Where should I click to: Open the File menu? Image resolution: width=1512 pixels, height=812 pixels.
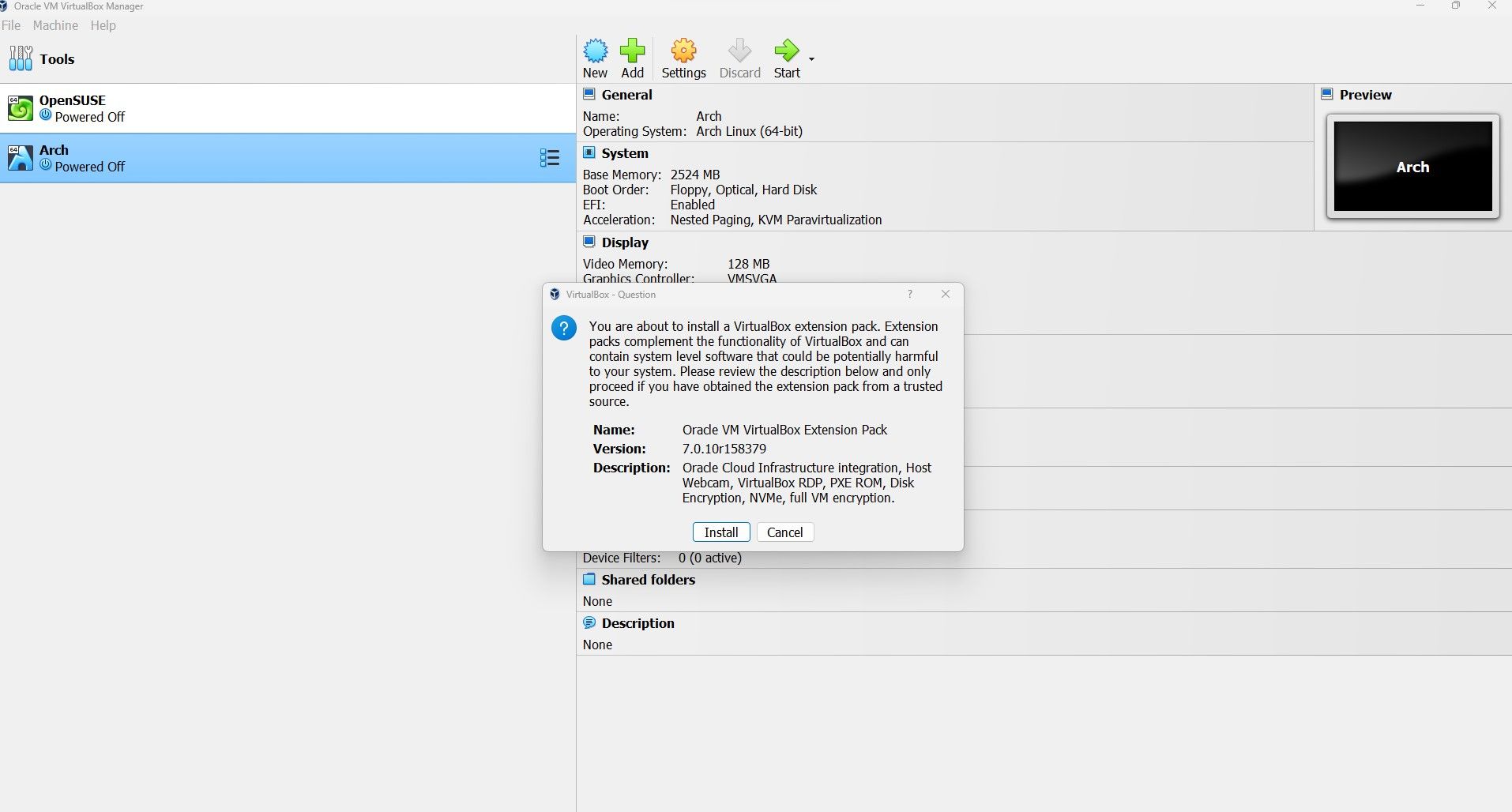coord(12,25)
